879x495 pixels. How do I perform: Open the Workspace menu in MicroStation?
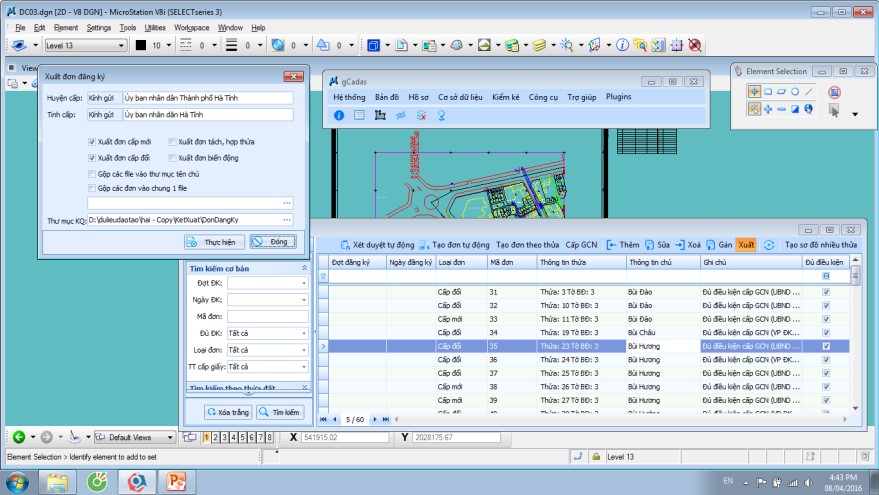pyautogui.click(x=190, y=28)
